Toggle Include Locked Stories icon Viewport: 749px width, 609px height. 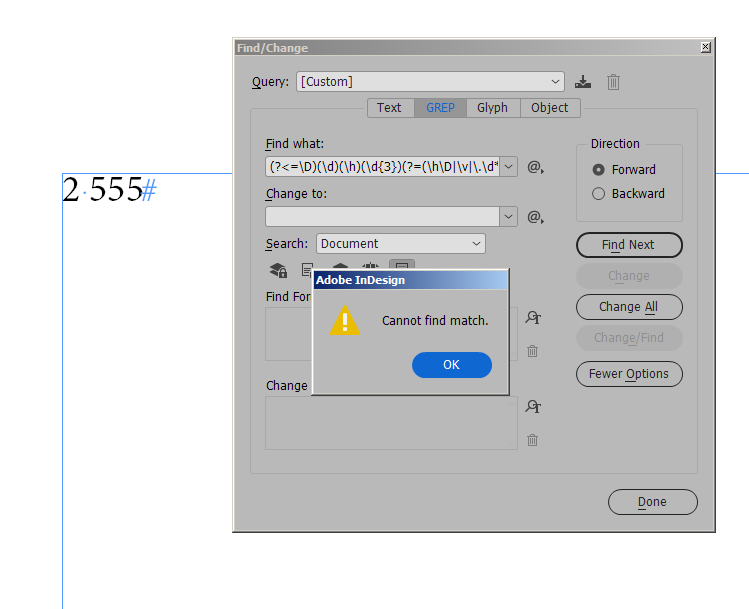tap(307, 269)
